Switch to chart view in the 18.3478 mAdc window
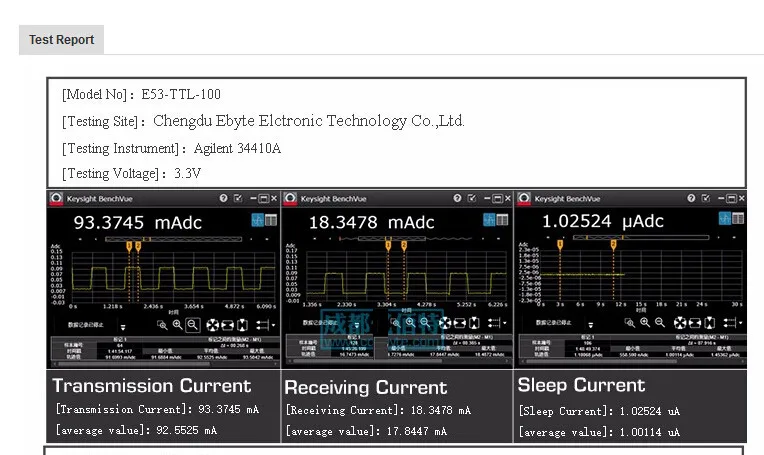 (489, 220)
